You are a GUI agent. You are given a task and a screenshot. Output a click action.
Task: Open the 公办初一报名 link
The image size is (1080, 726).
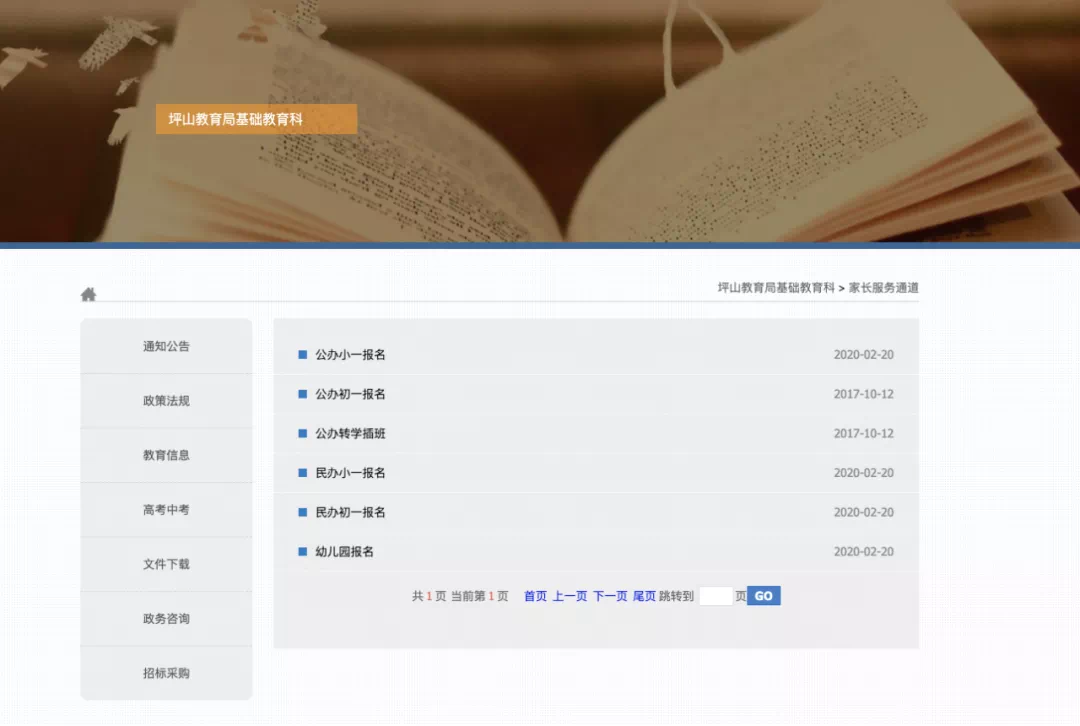[350, 393]
